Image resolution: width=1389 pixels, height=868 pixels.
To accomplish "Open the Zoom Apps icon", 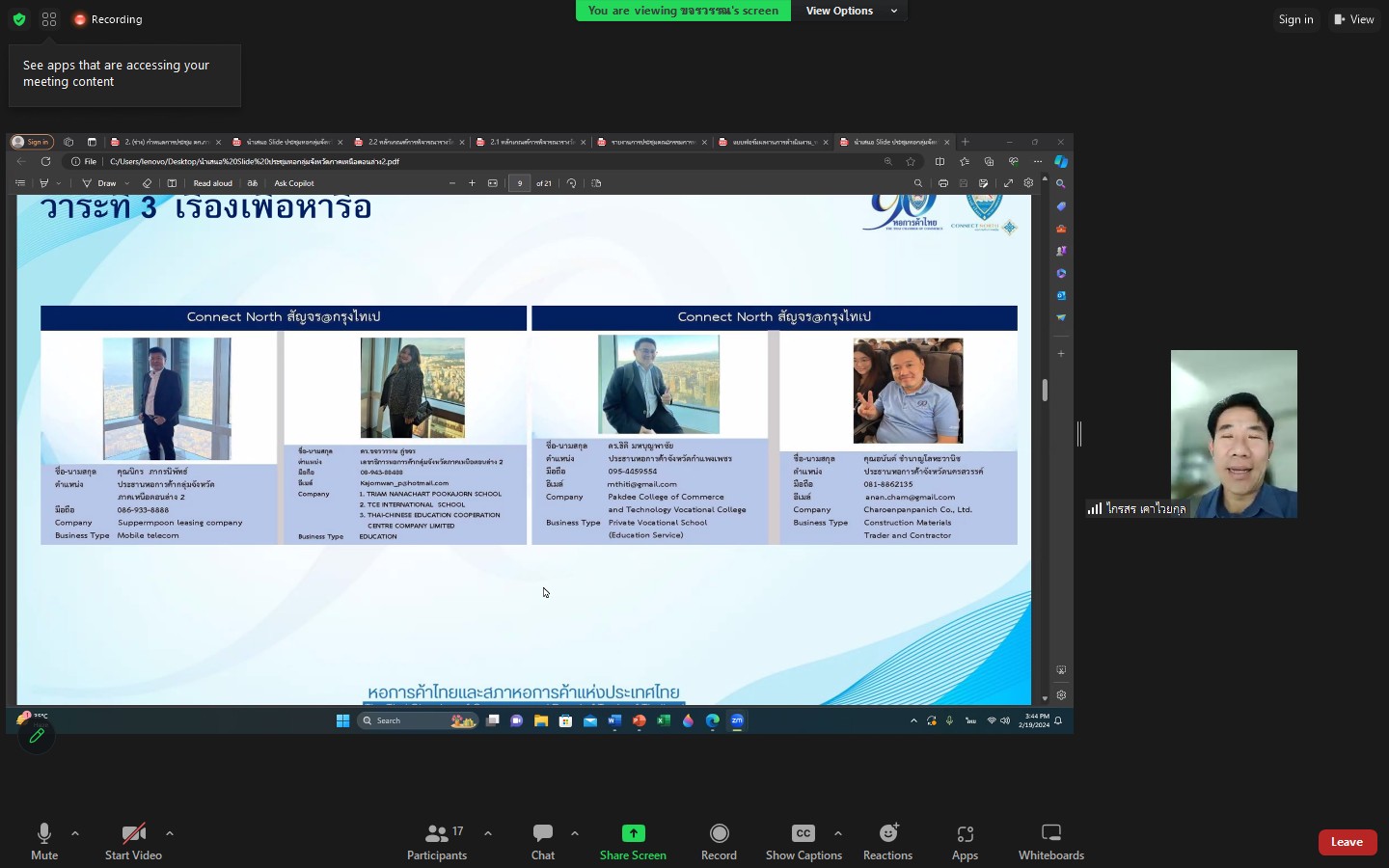I will pos(965,835).
